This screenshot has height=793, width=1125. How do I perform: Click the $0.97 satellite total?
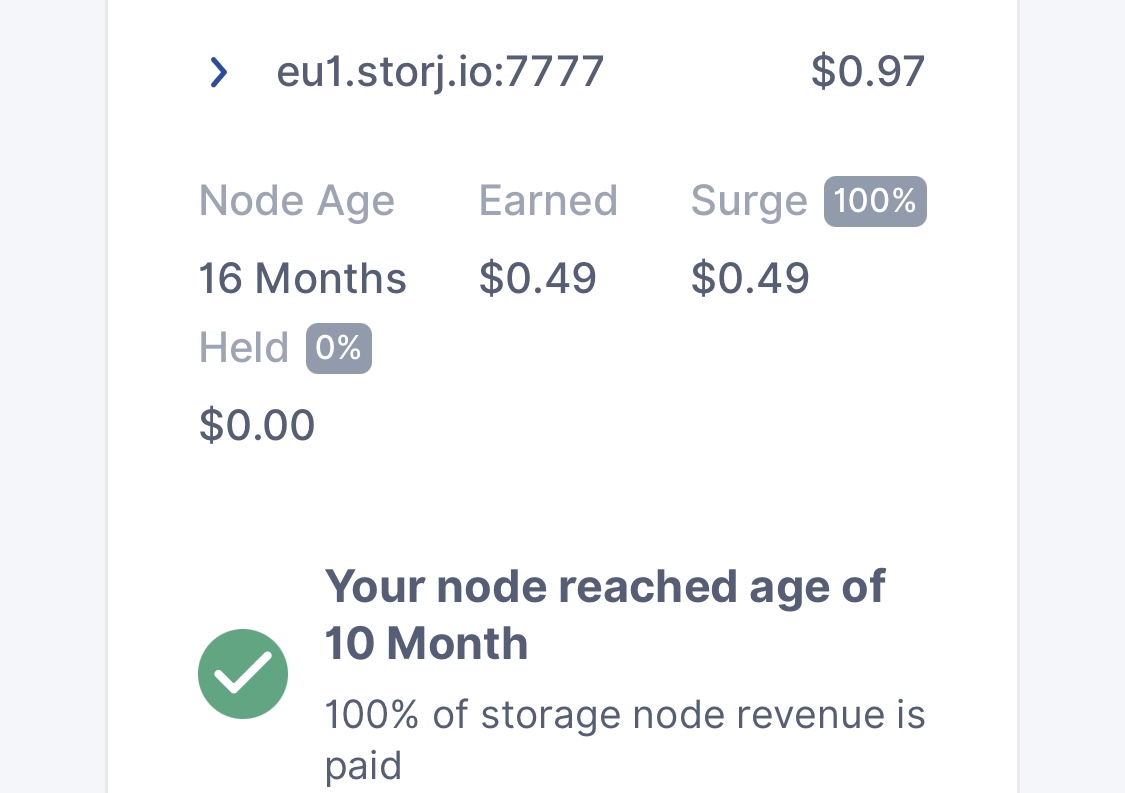[x=867, y=72]
